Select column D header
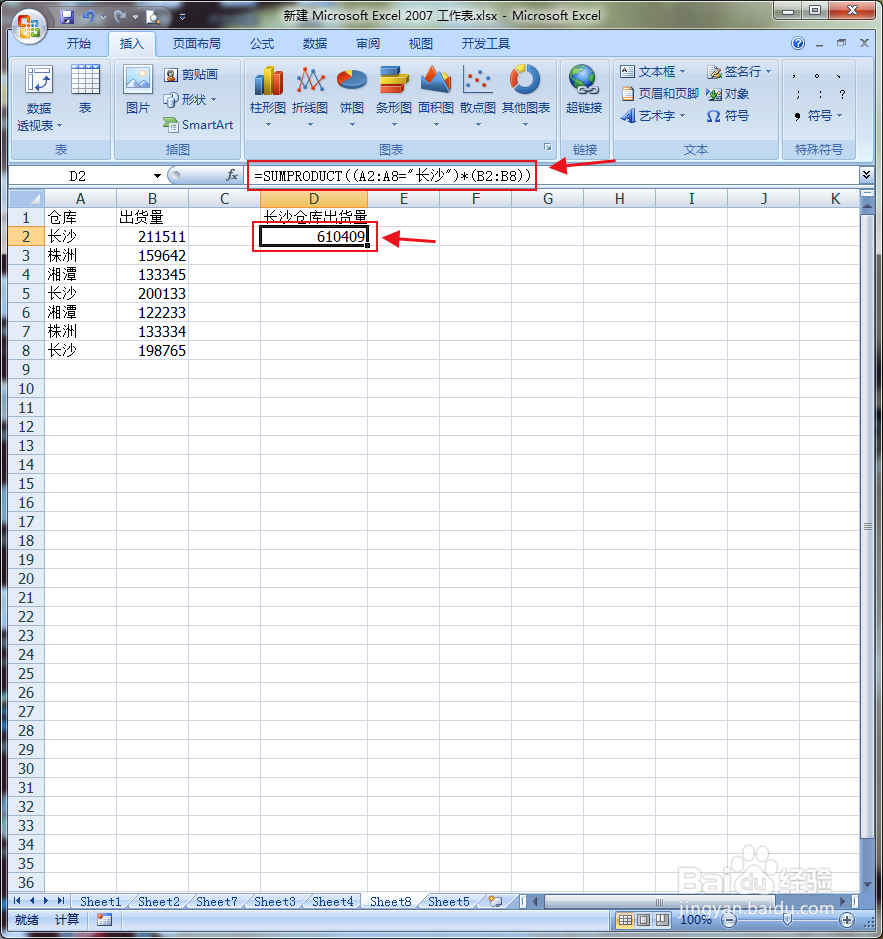The height and width of the screenshot is (939, 883). (313, 198)
